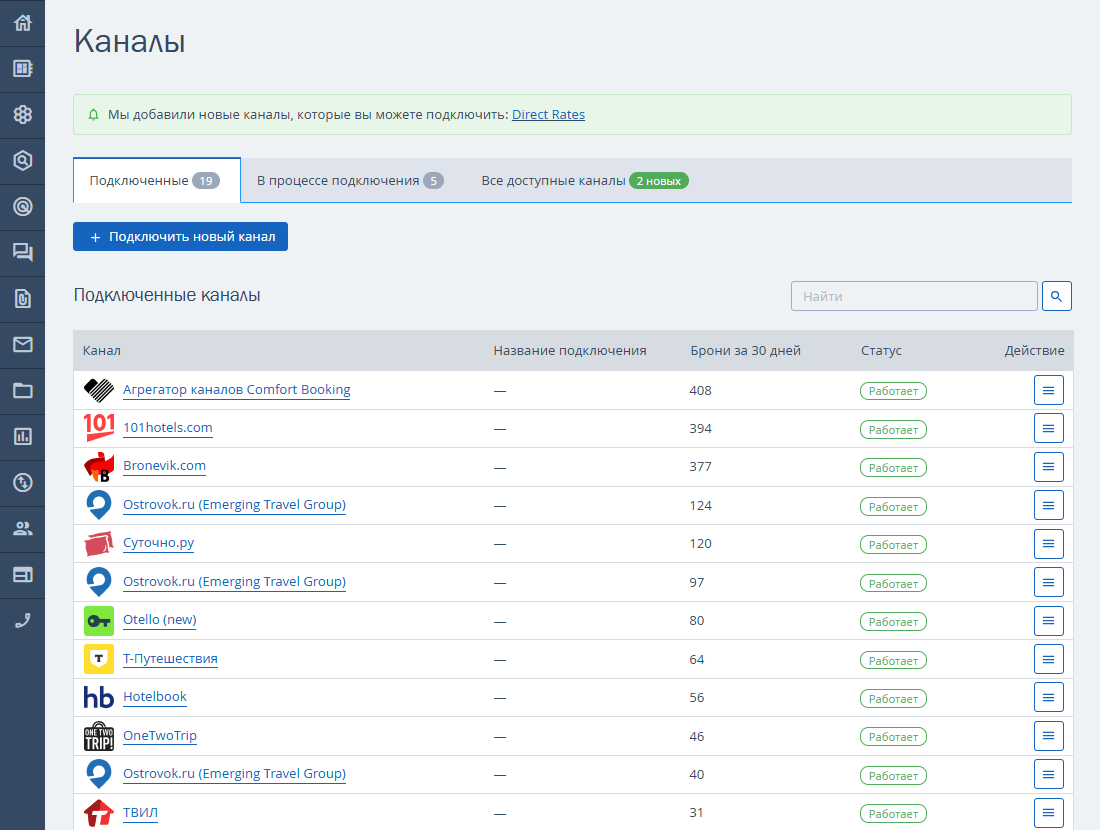This screenshot has height=830, width=1100.
Task: Click the Статус column header
Action: (881, 350)
